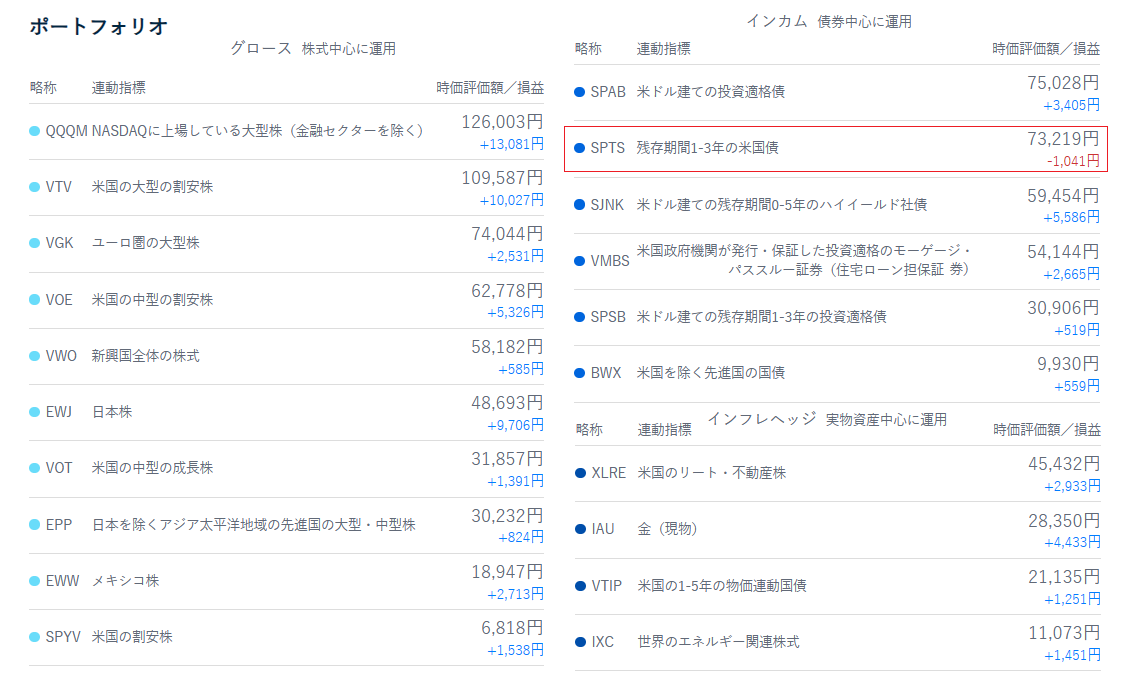Click the SPAB valuation 75,028円
Viewport: 1125px width, 675px height.
coord(1063,83)
